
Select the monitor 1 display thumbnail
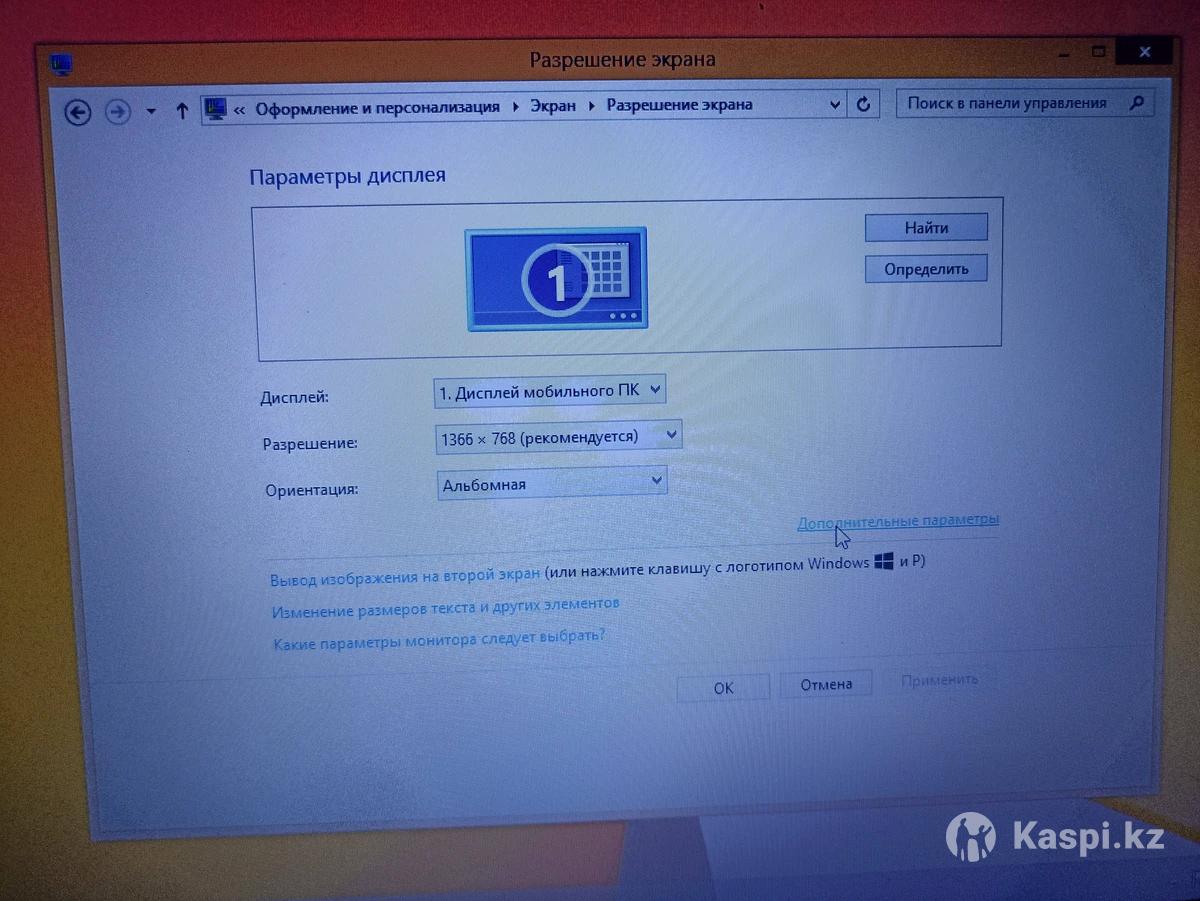tap(556, 277)
